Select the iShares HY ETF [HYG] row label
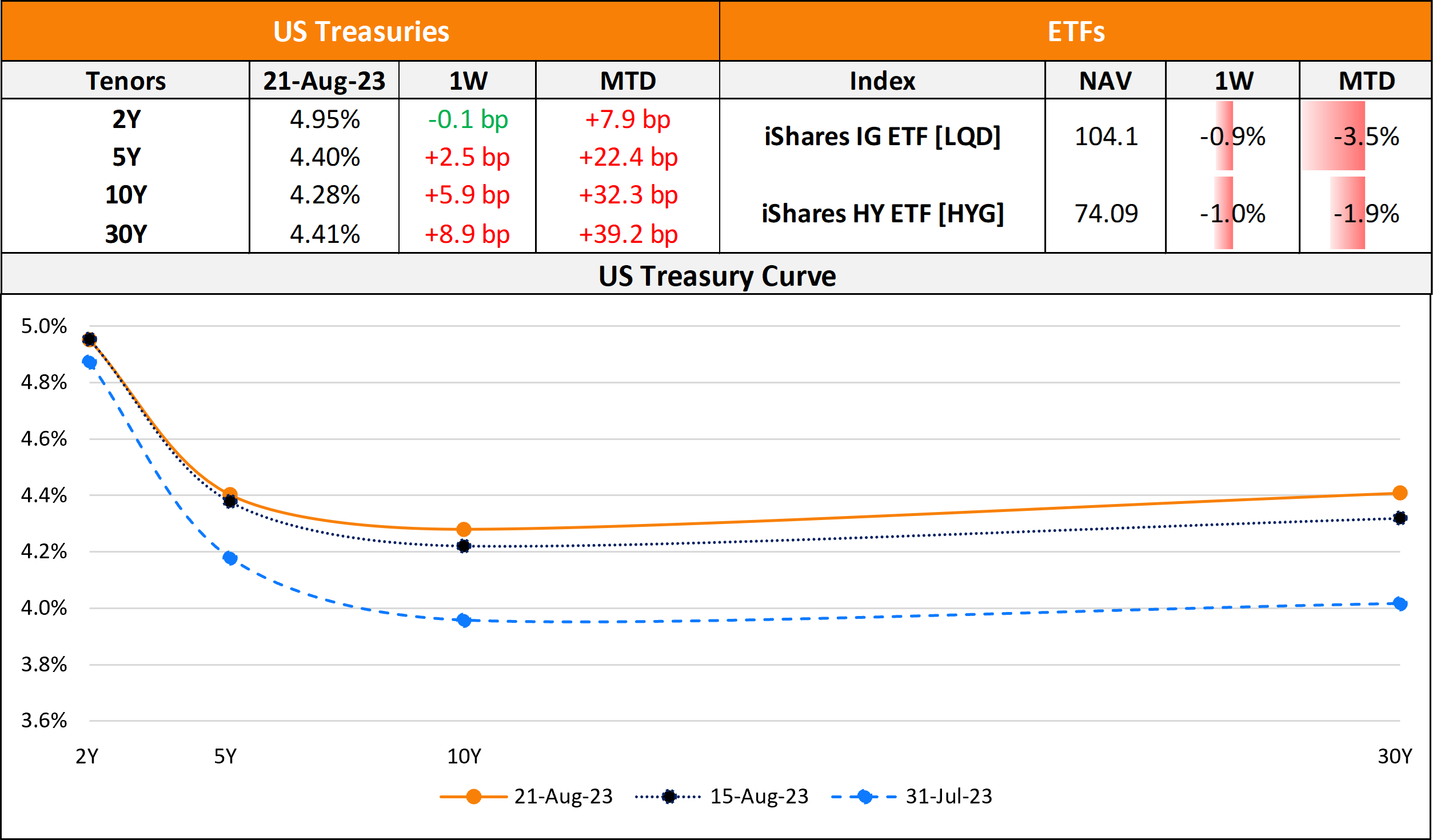This screenshot has height=840, width=1433. (x=882, y=214)
